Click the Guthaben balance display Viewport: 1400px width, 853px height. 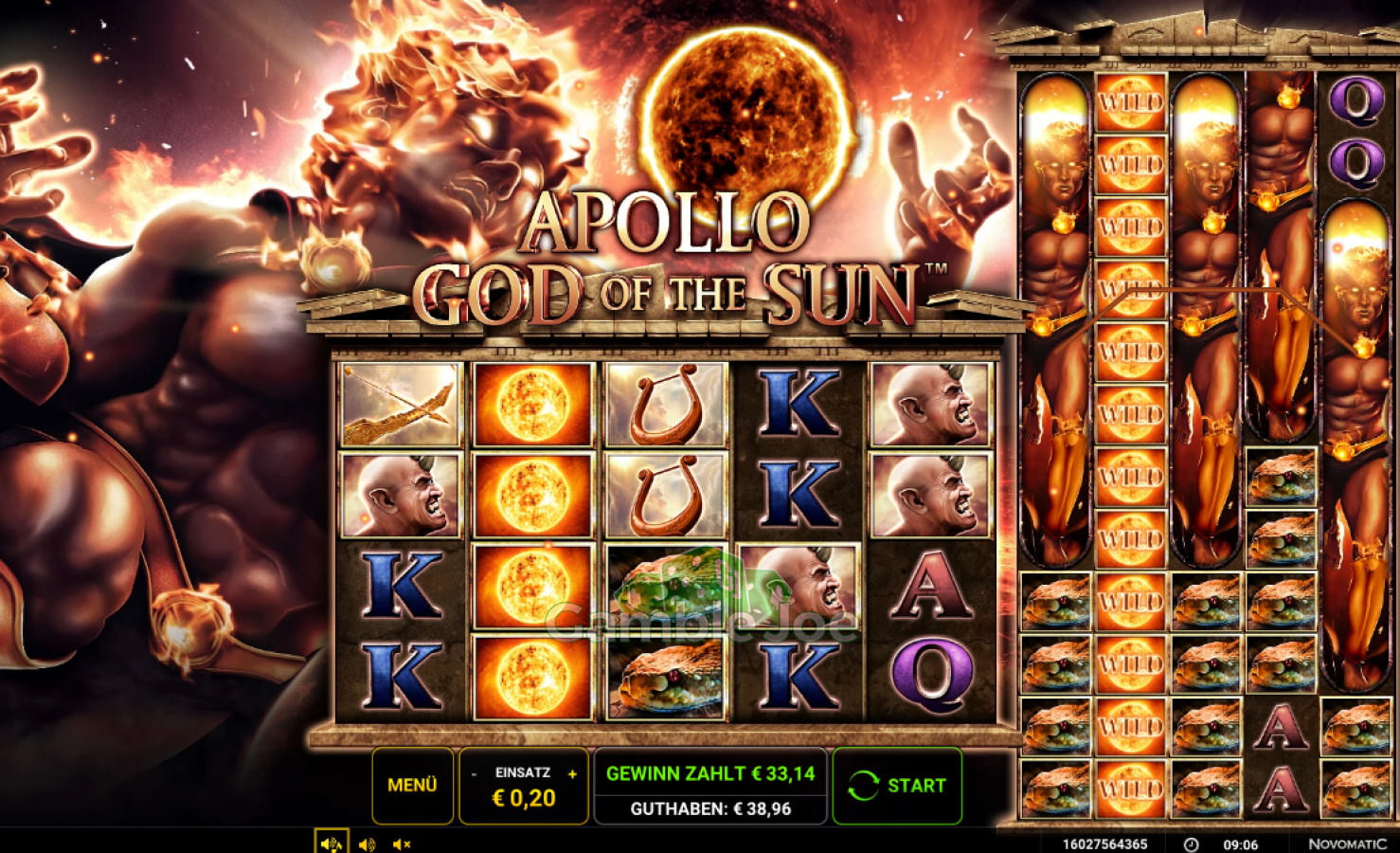click(x=710, y=808)
